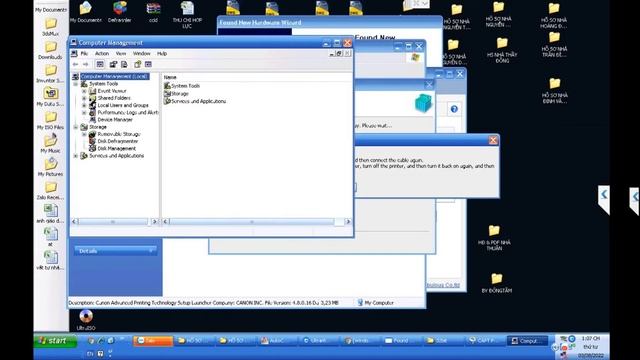Image resolution: width=640 pixels, height=360 pixels.
Task: Click the Properties icon in Computer Management toolbar
Action: (x=113, y=64)
